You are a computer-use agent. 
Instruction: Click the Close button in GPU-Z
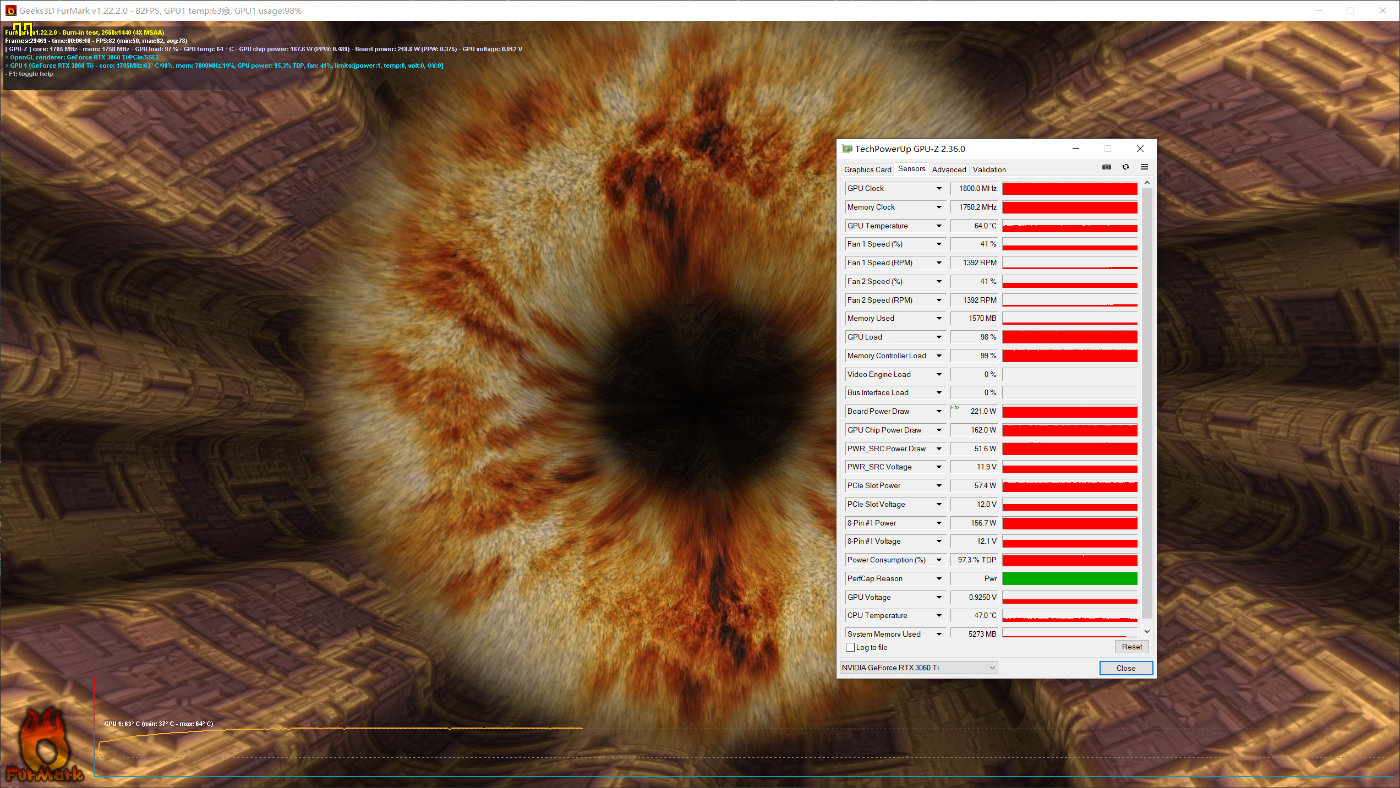[1126, 668]
